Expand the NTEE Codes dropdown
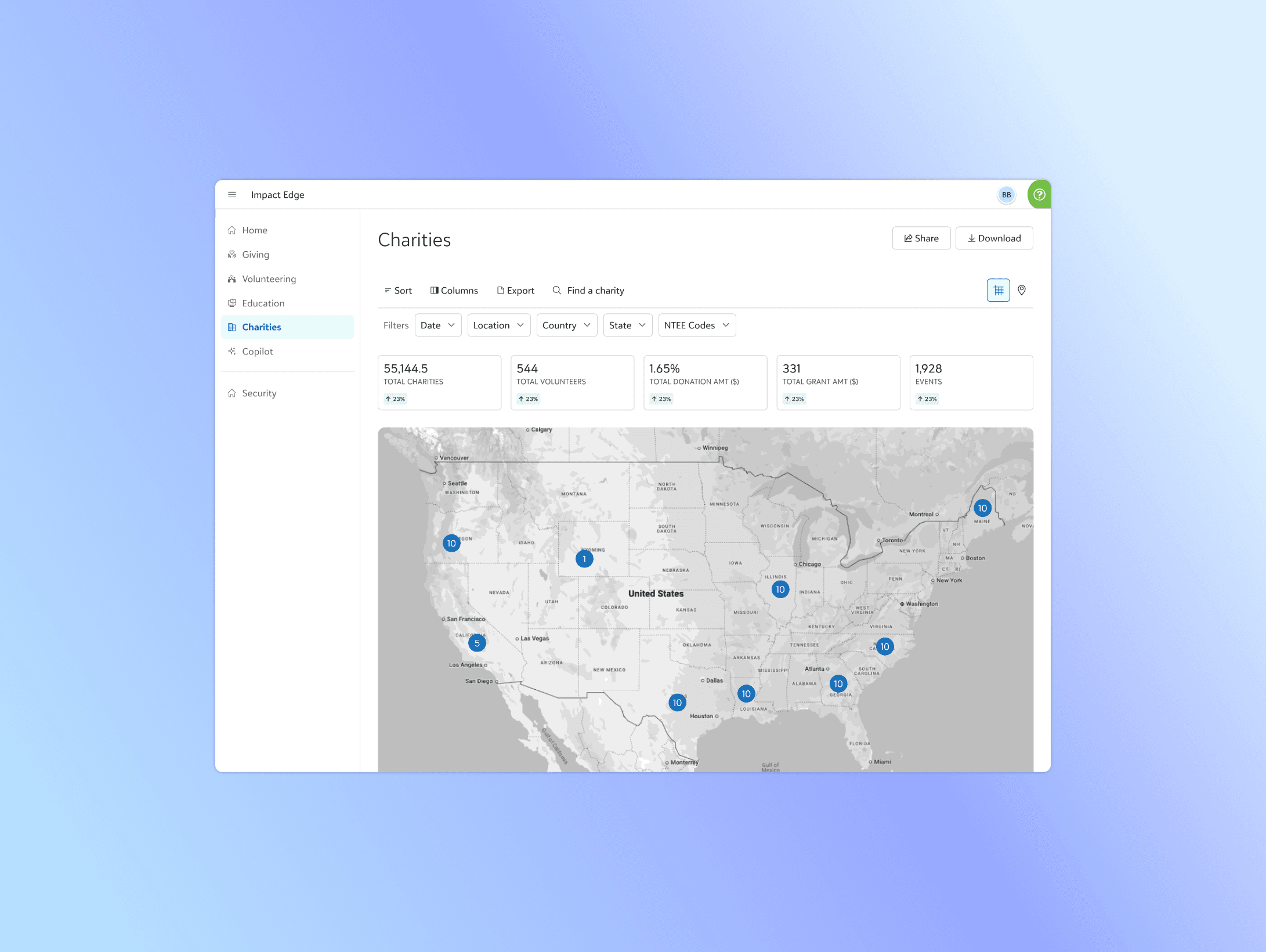The image size is (1266, 952). (x=697, y=325)
